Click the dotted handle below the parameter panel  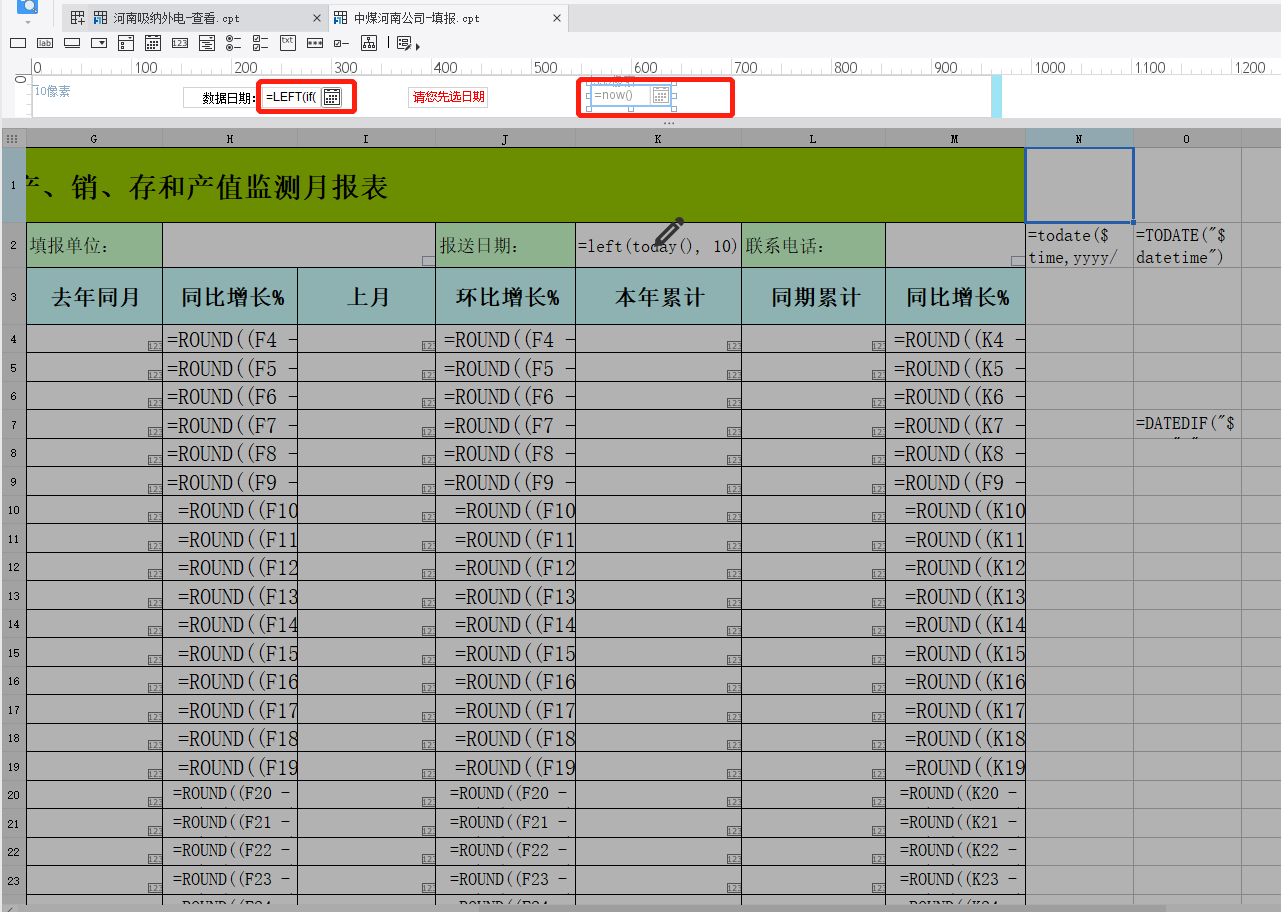[x=669, y=123]
